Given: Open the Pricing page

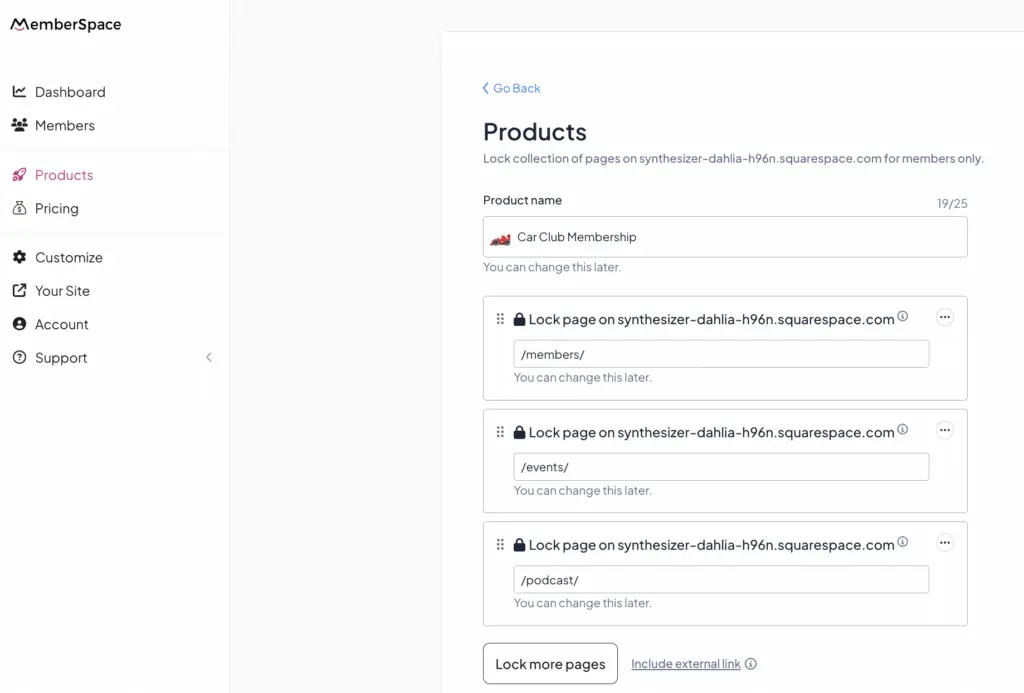Looking at the screenshot, I should pos(56,208).
